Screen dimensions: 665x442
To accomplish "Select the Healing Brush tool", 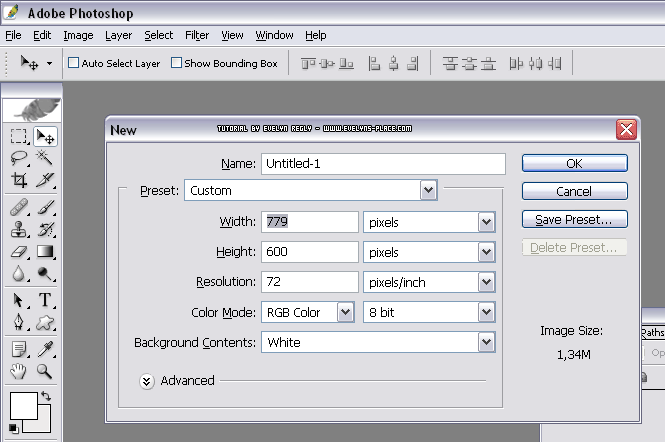I will (19, 207).
